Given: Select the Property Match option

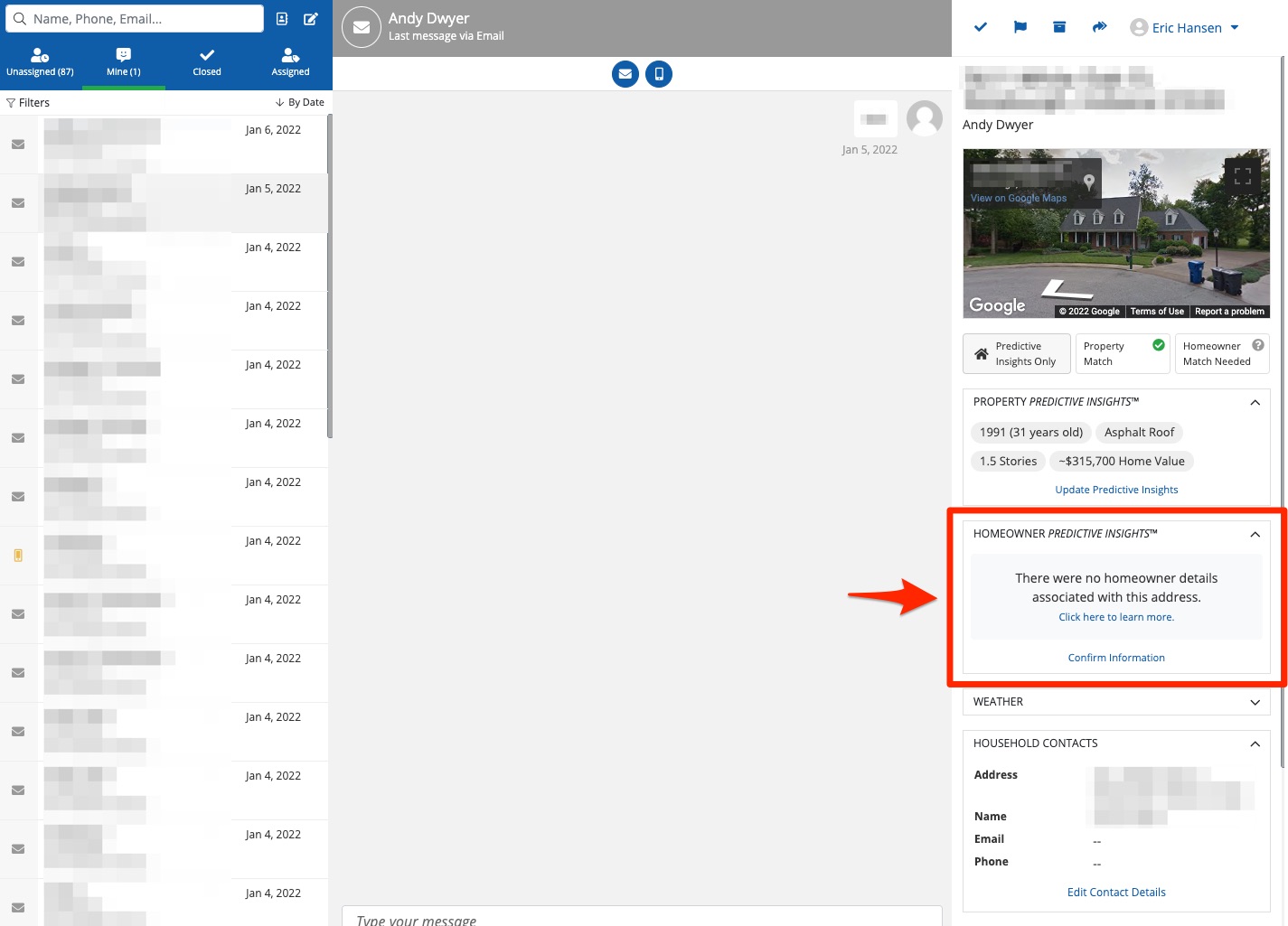Looking at the screenshot, I should pyautogui.click(x=1123, y=354).
